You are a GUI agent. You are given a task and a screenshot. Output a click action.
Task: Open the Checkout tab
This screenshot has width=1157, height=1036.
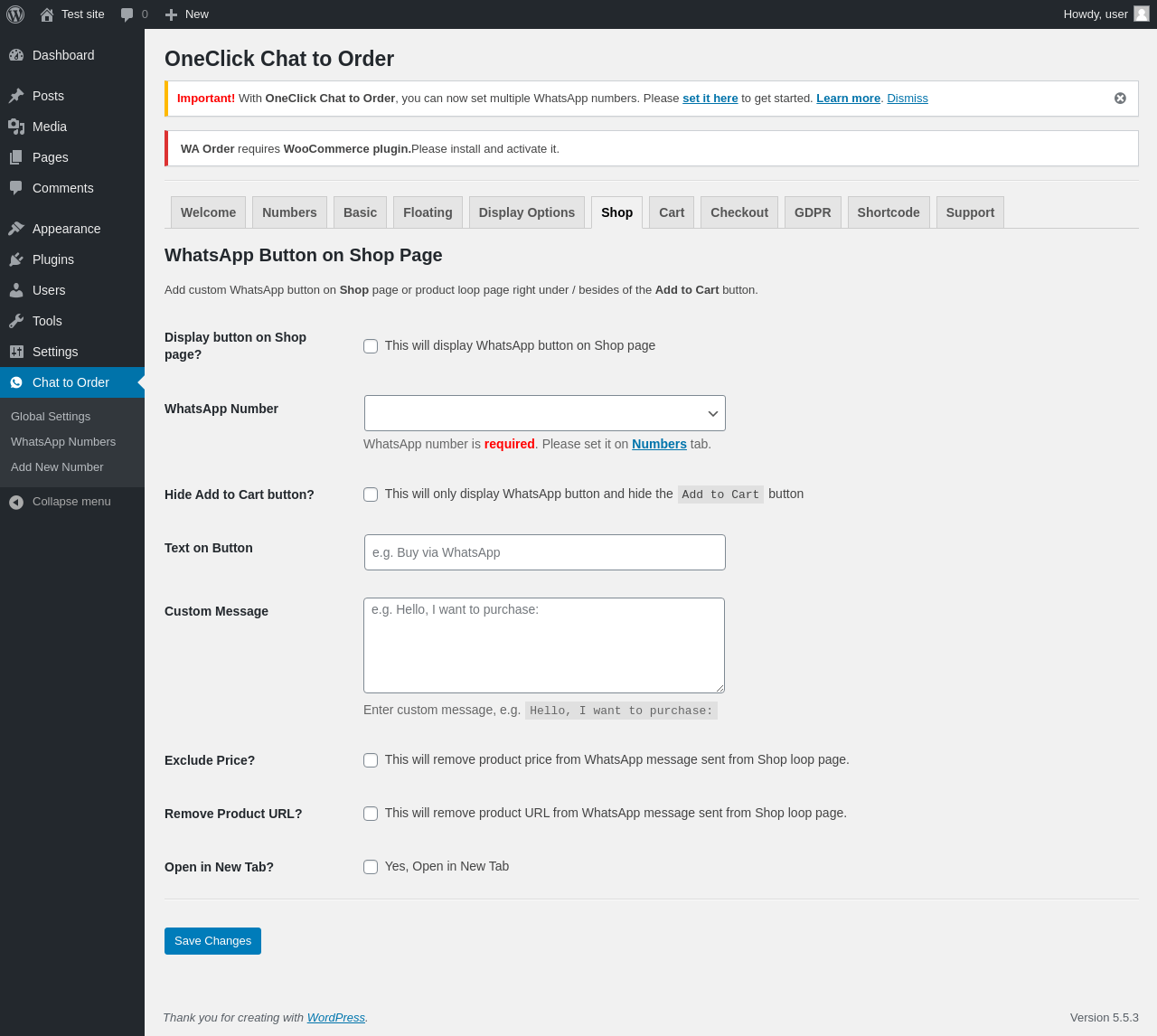coord(739,212)
